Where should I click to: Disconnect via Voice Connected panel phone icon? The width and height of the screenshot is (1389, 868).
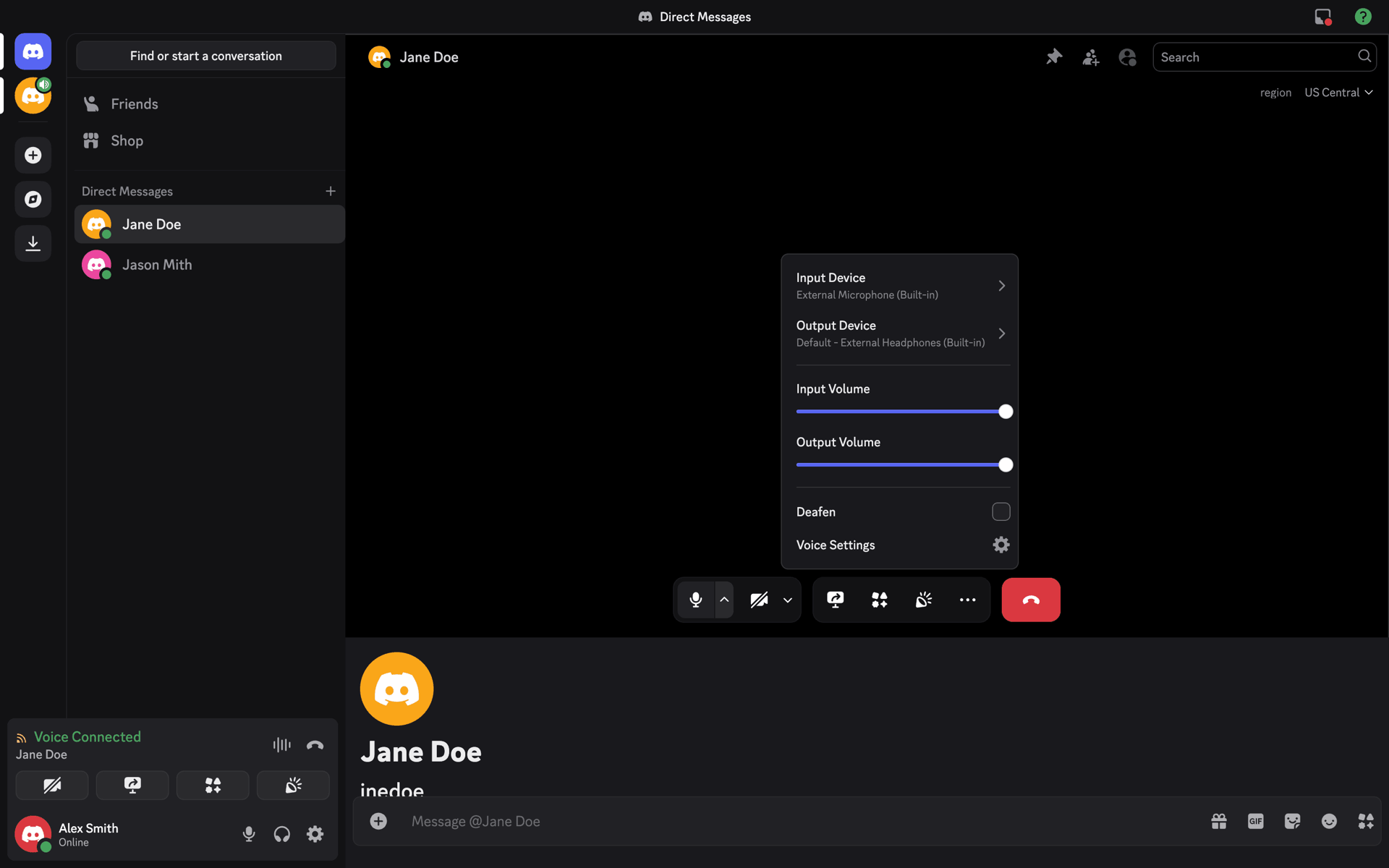coord(315,744)
